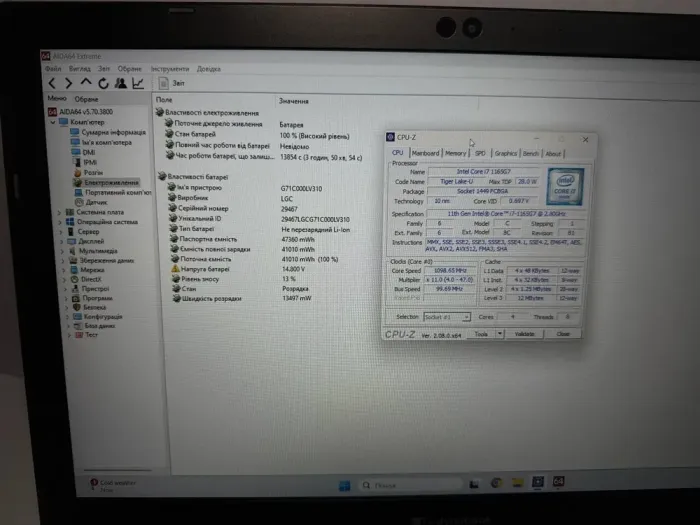Expand the DirectX tree node
This screenshot has height=525, width=700.
pos(63,279)
